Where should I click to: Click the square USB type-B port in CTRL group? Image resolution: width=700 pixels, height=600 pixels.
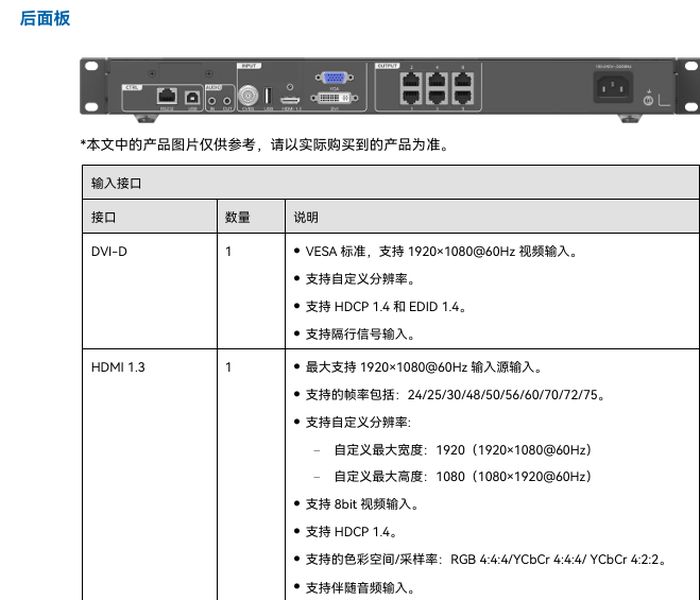[192, 97]
